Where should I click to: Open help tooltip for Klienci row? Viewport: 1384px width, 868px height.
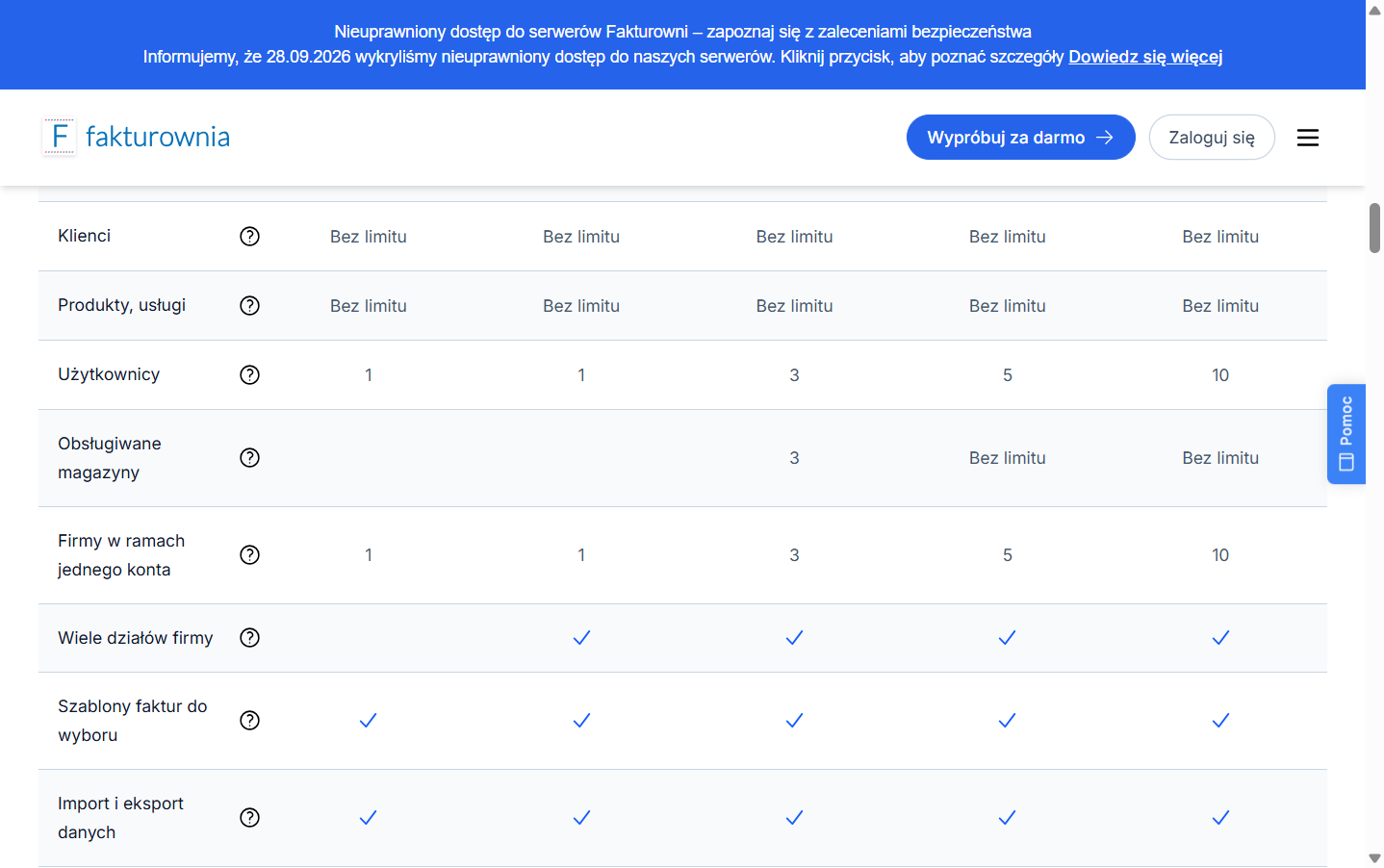click(x=249, y=236)
